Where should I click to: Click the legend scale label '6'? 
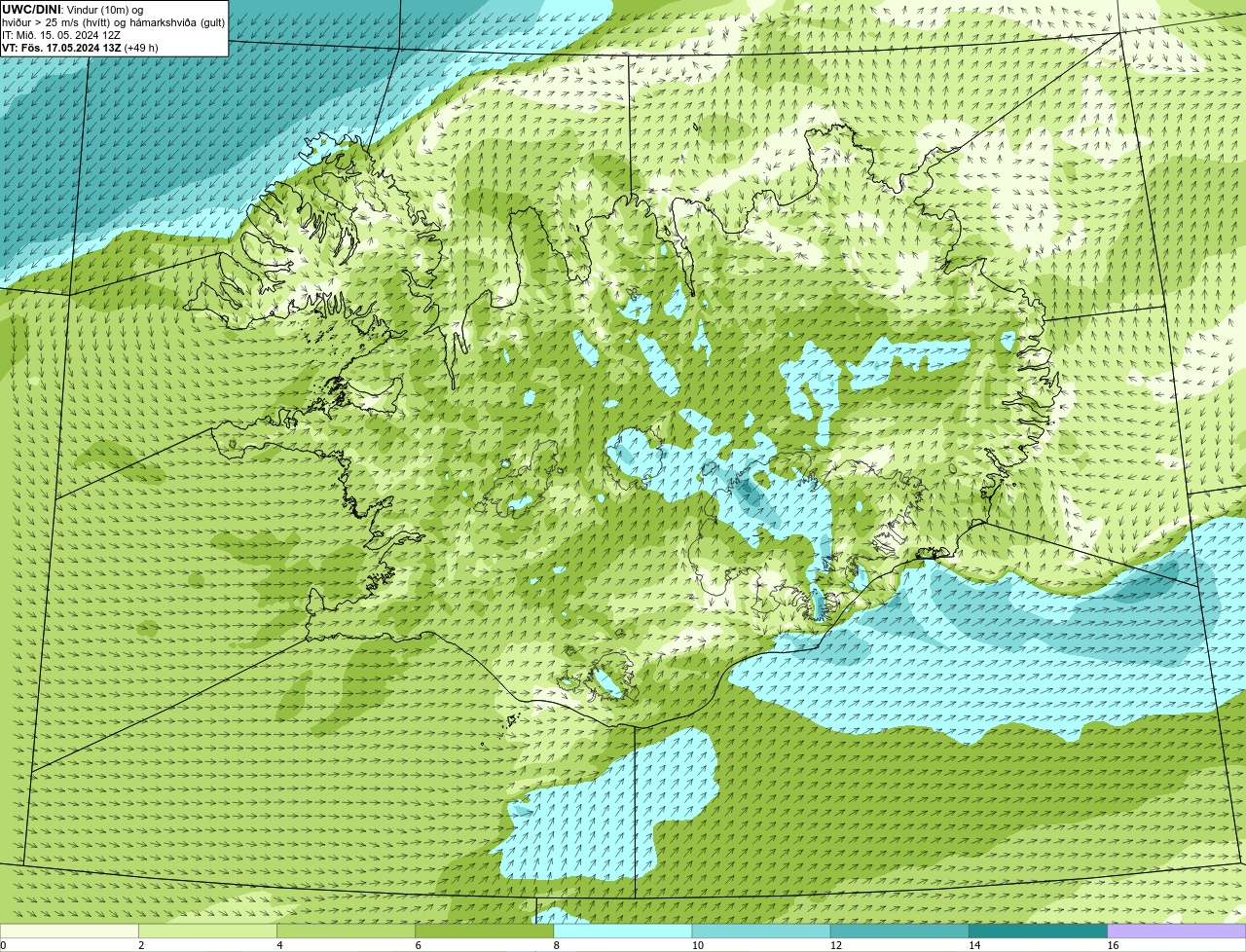(x=418, y=945)
